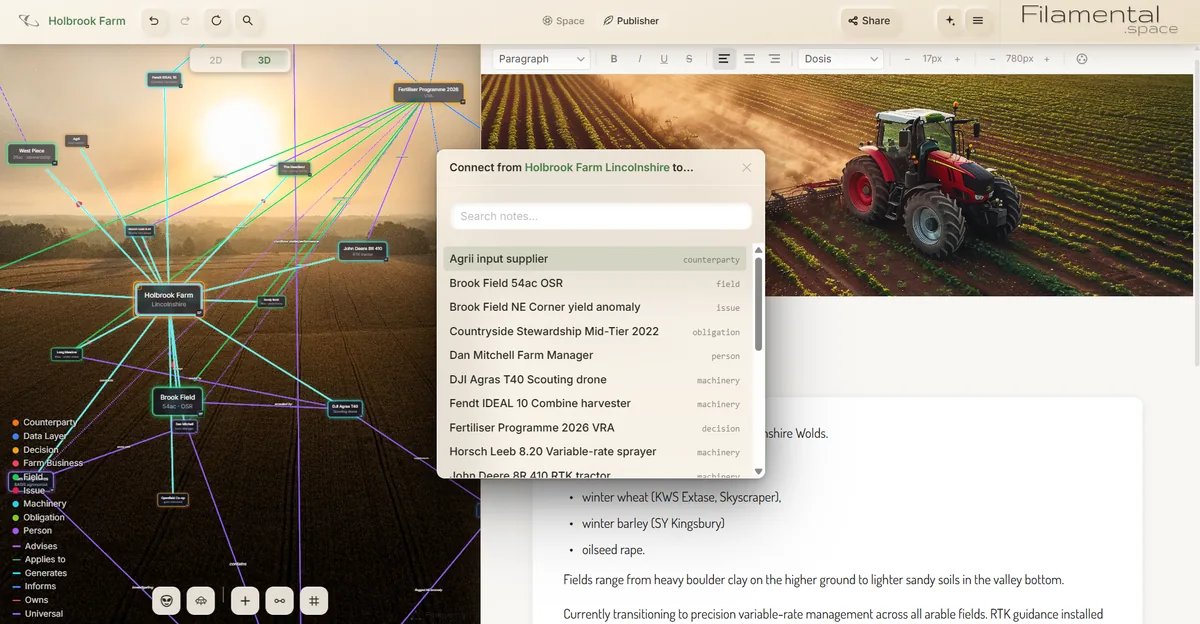Click the Person legend entry
The height and width of the screenshot is (624, 1200).
tap(32, 531)
